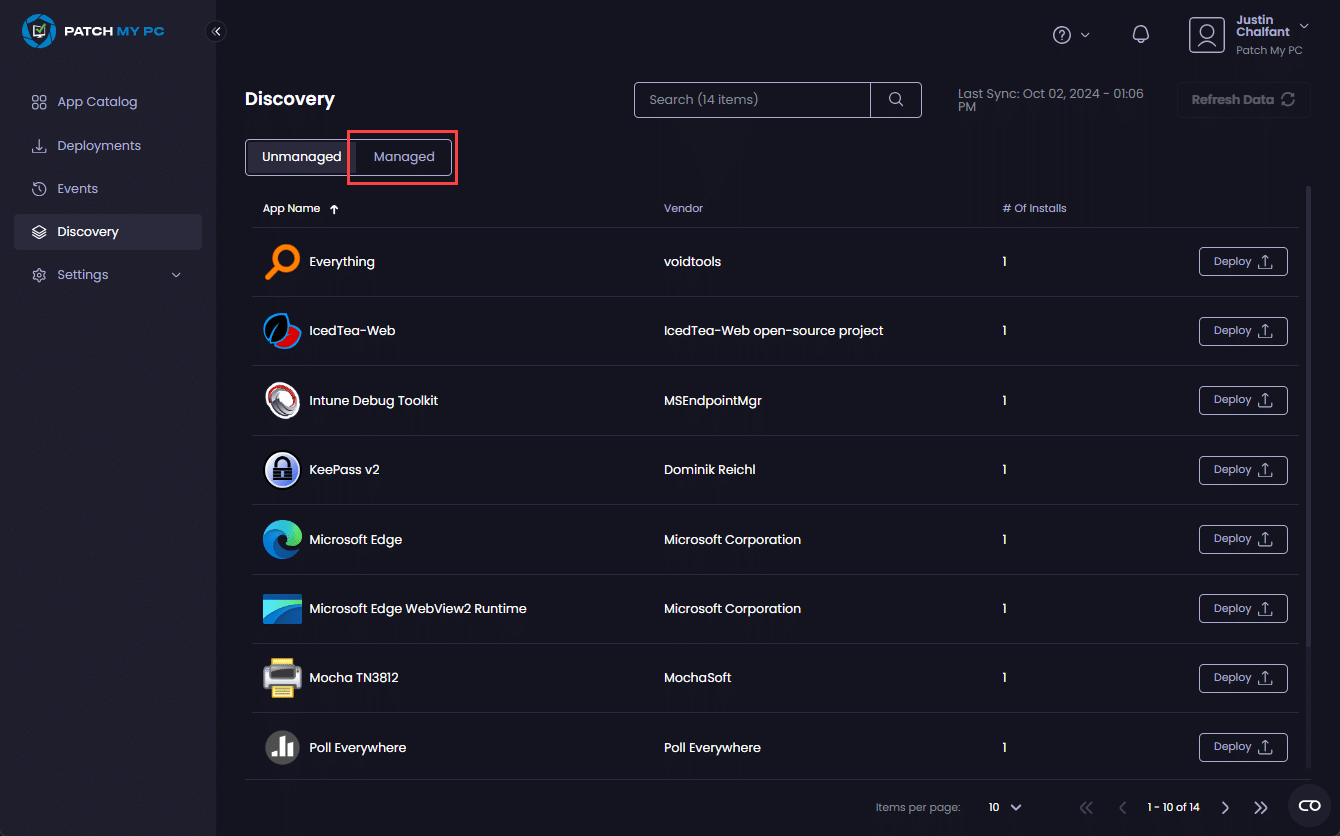The width and height of the screenshot is (1340, 836).
Task: Open the Items per page dropdown
Action: [x=1005, y=807]
